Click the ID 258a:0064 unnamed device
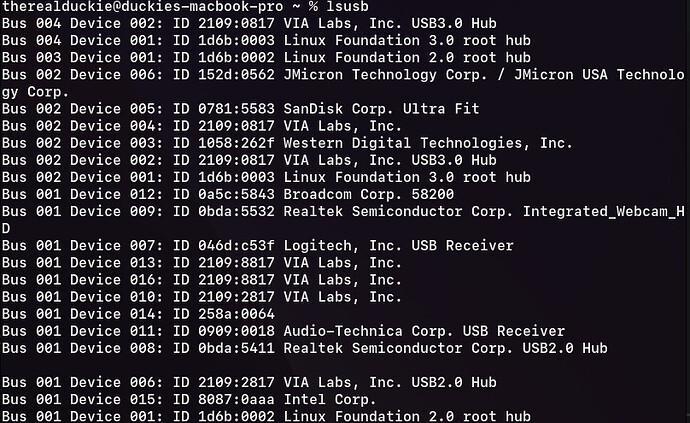Screen dimensions: 690x423 (x=138, y=314)
